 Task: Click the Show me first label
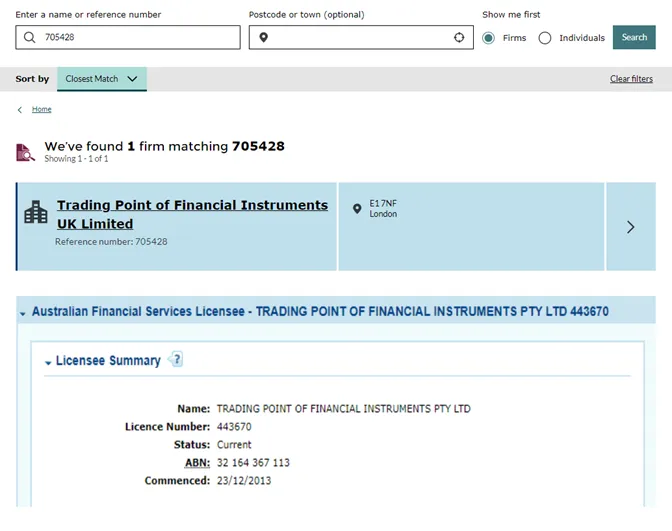(x=511, y=15)
